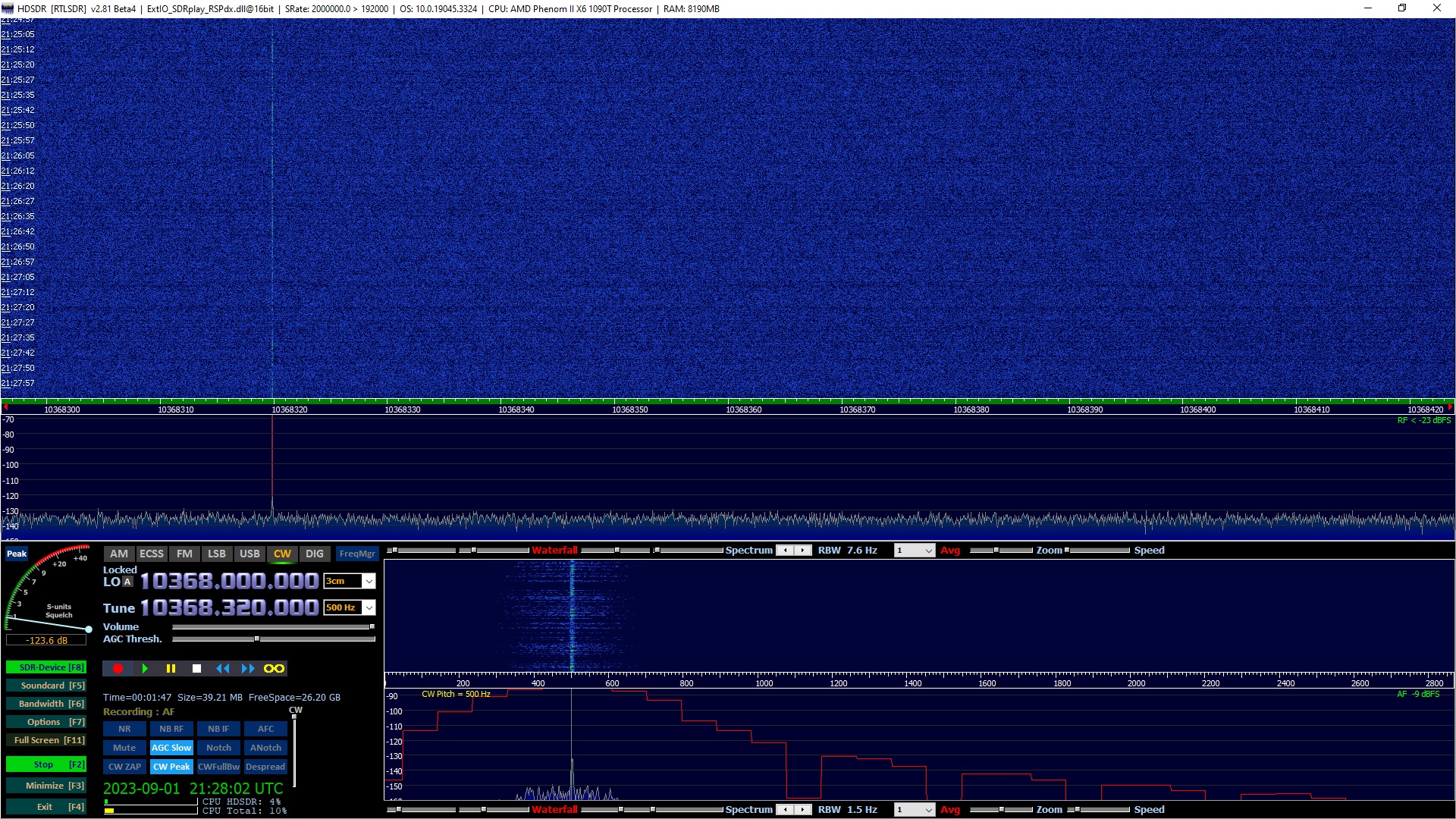Pause recording playback
The width and height of the screenshot is (1456, 819).
coord(171,668)
